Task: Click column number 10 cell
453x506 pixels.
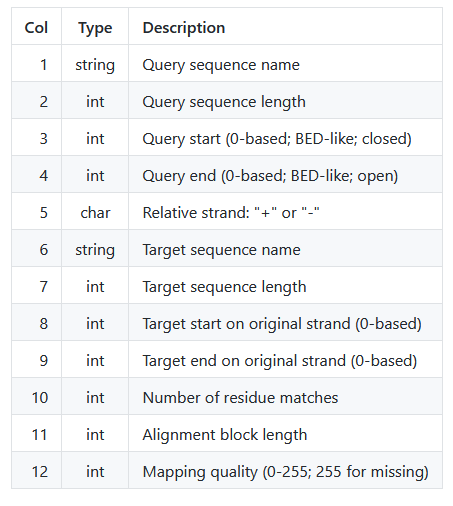Action: pos(36,396)
